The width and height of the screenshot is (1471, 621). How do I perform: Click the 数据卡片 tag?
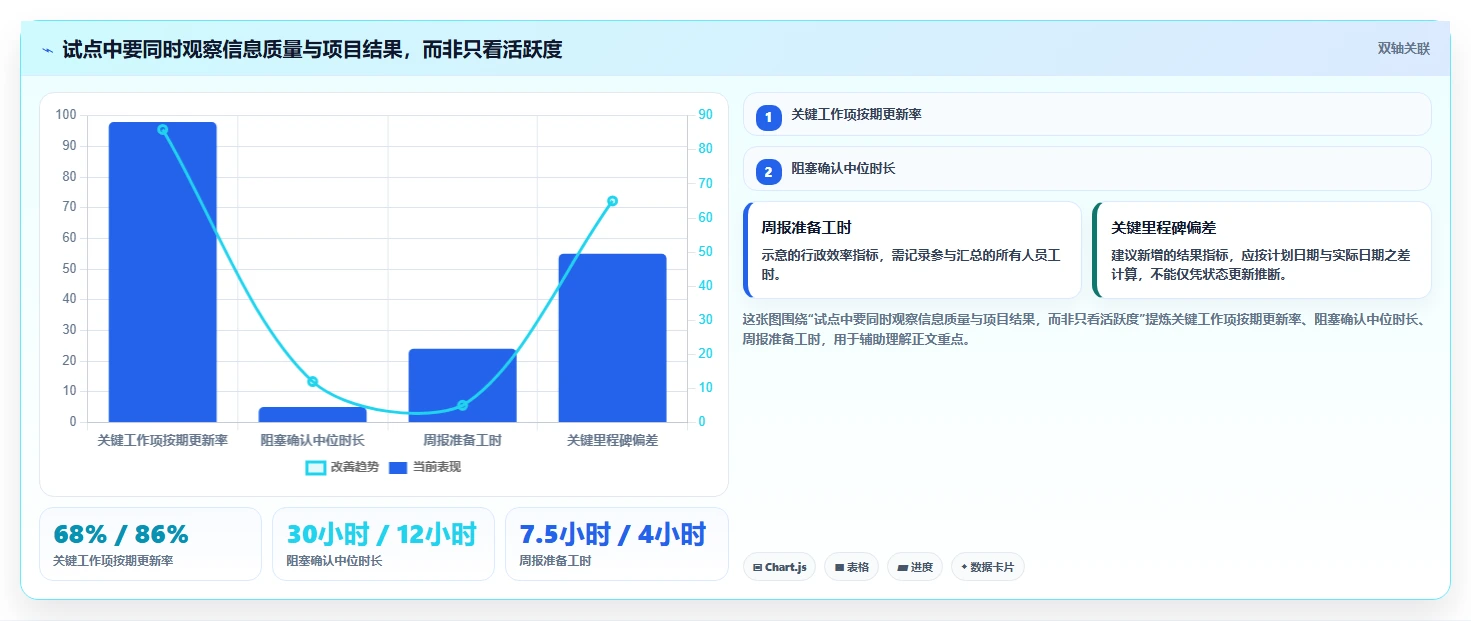[x=988, y=567]
